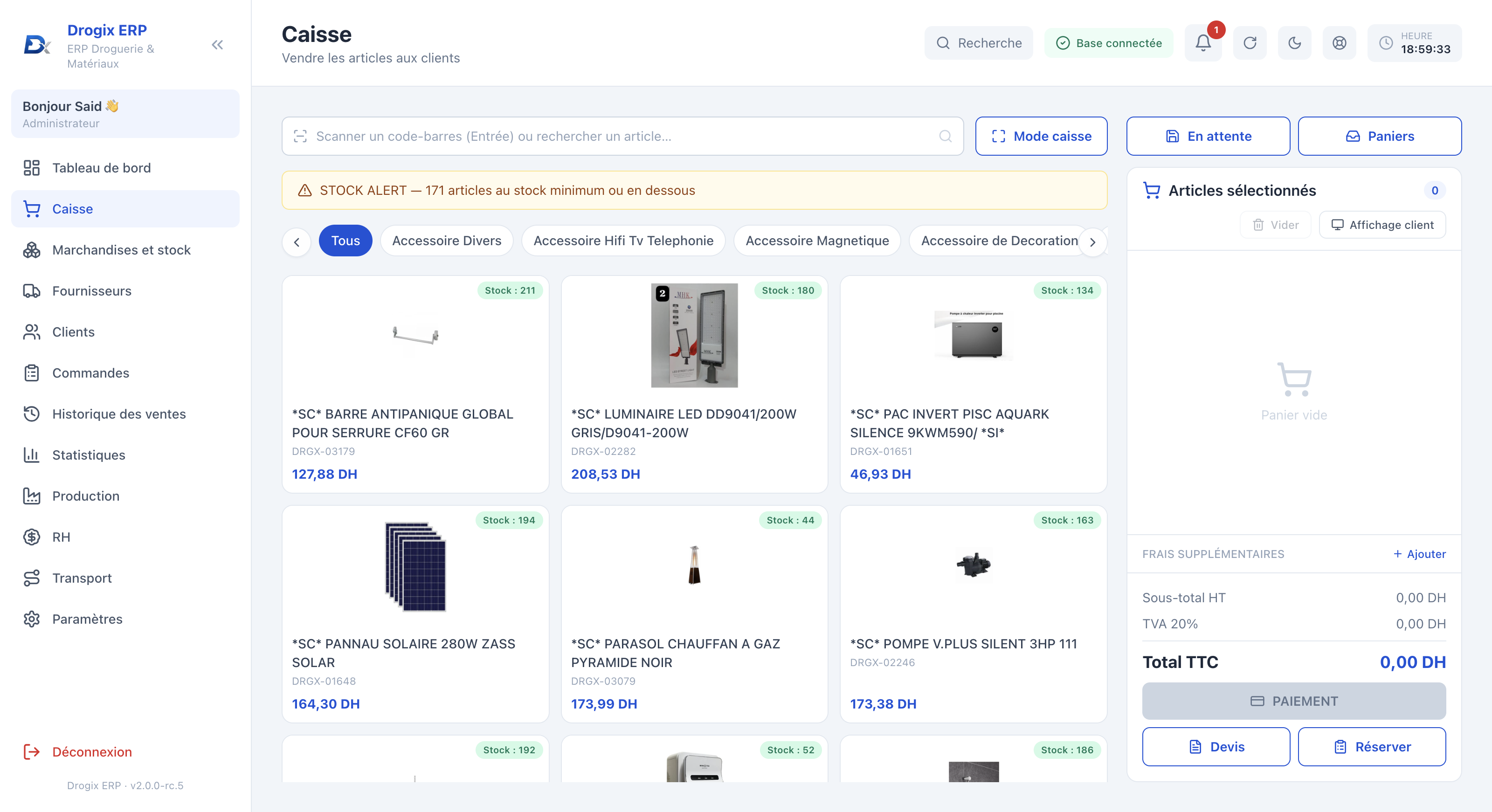Click the magnifier icon in the article search field
The width and height of the screenshot is (1492, 812).
(945, 136)
